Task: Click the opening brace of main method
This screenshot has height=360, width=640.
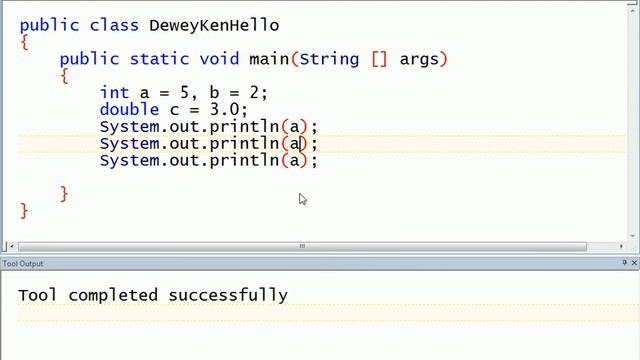Action: click(64, 76)
